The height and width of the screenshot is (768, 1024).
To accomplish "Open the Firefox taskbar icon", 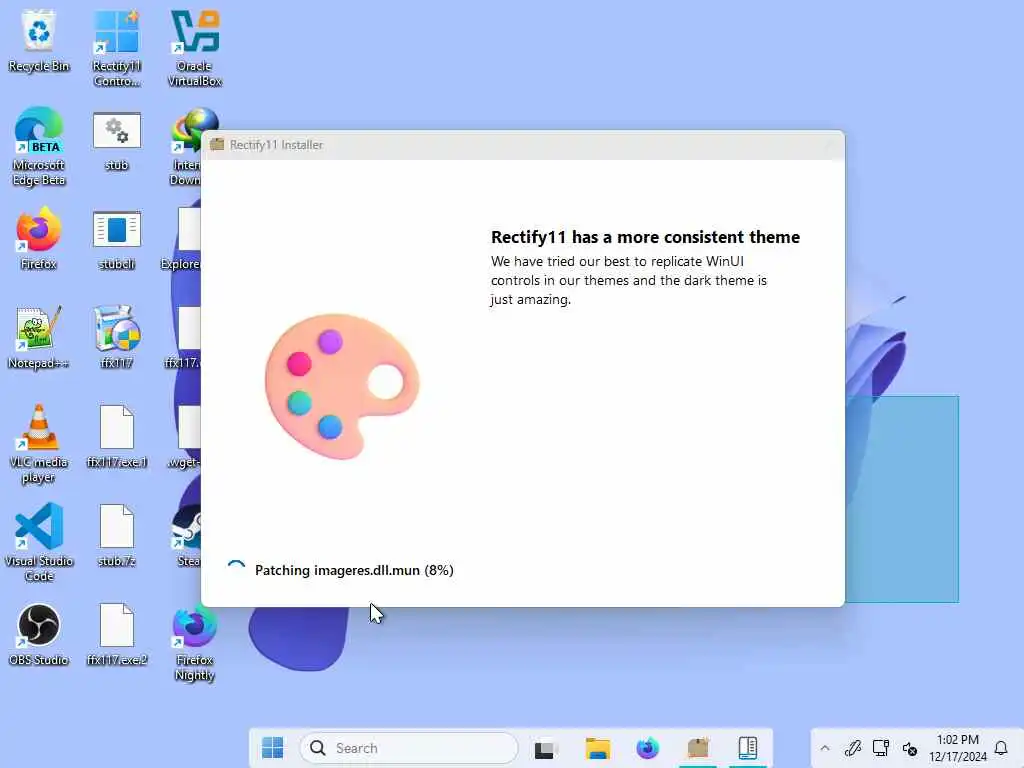I will click(647, 748).
